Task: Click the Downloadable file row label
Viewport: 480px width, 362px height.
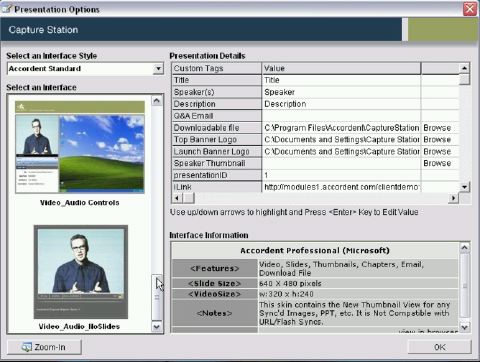Action: (x=217, y=128)
